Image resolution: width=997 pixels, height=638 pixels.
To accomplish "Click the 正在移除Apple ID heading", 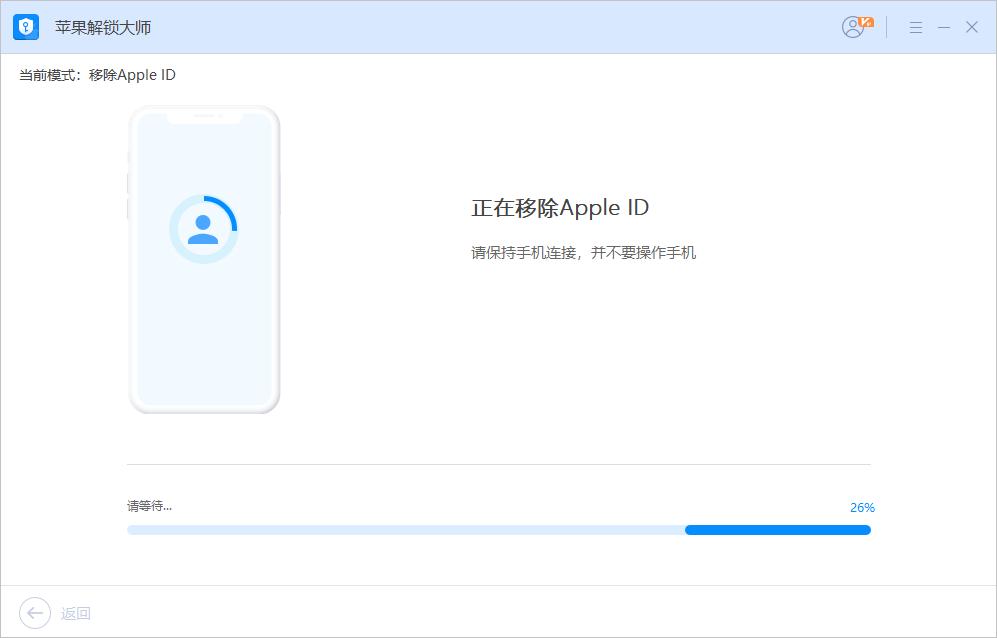I will (x=560, y=208).
